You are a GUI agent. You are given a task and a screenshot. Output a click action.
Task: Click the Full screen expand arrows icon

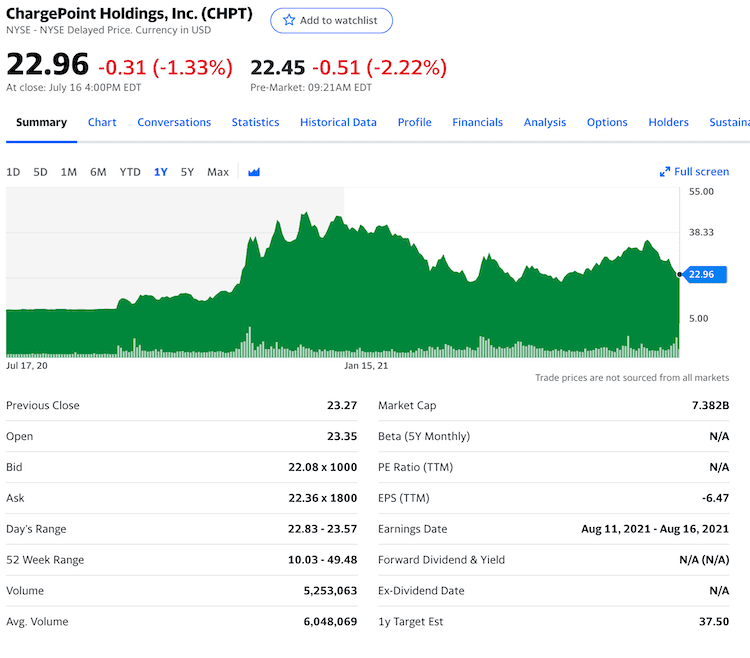click(x=664, y=172)
